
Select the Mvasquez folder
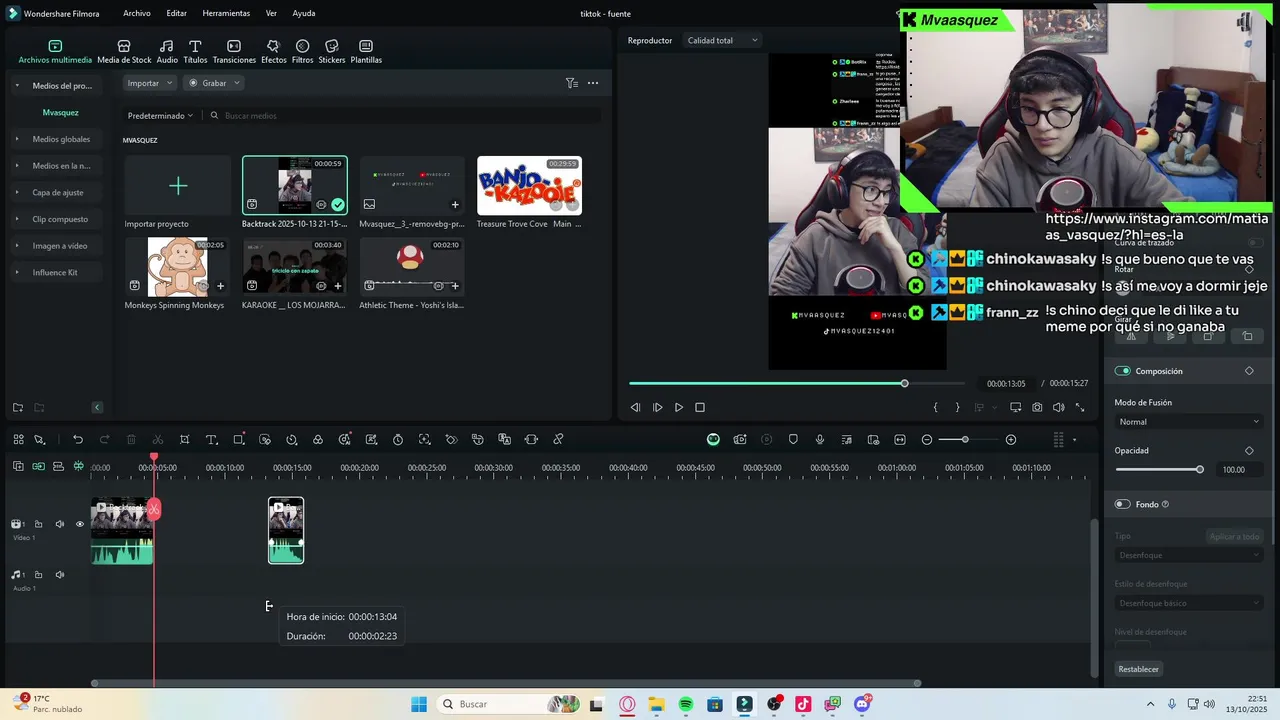[60, 113]
